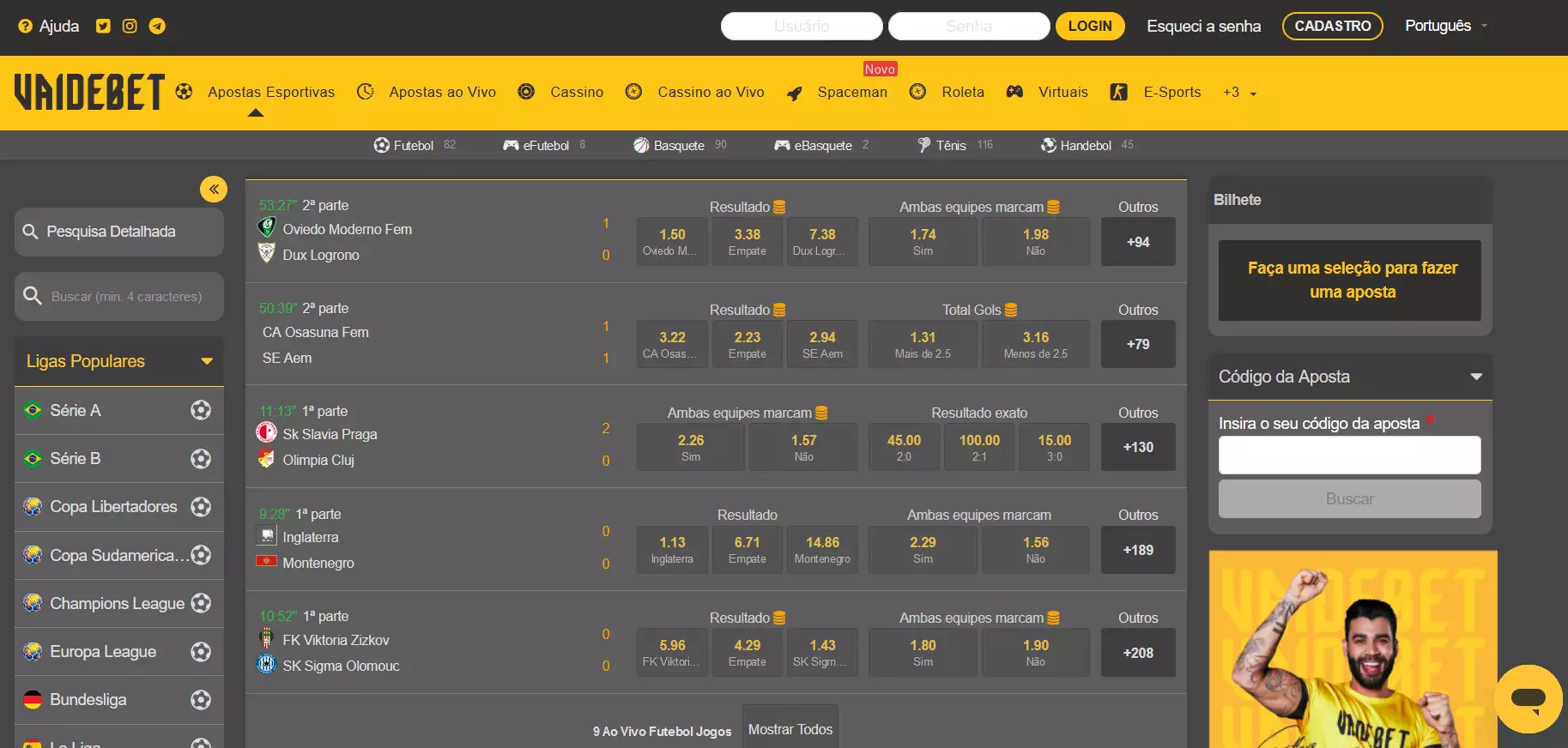Select the Handebol sport icon

1048,145
